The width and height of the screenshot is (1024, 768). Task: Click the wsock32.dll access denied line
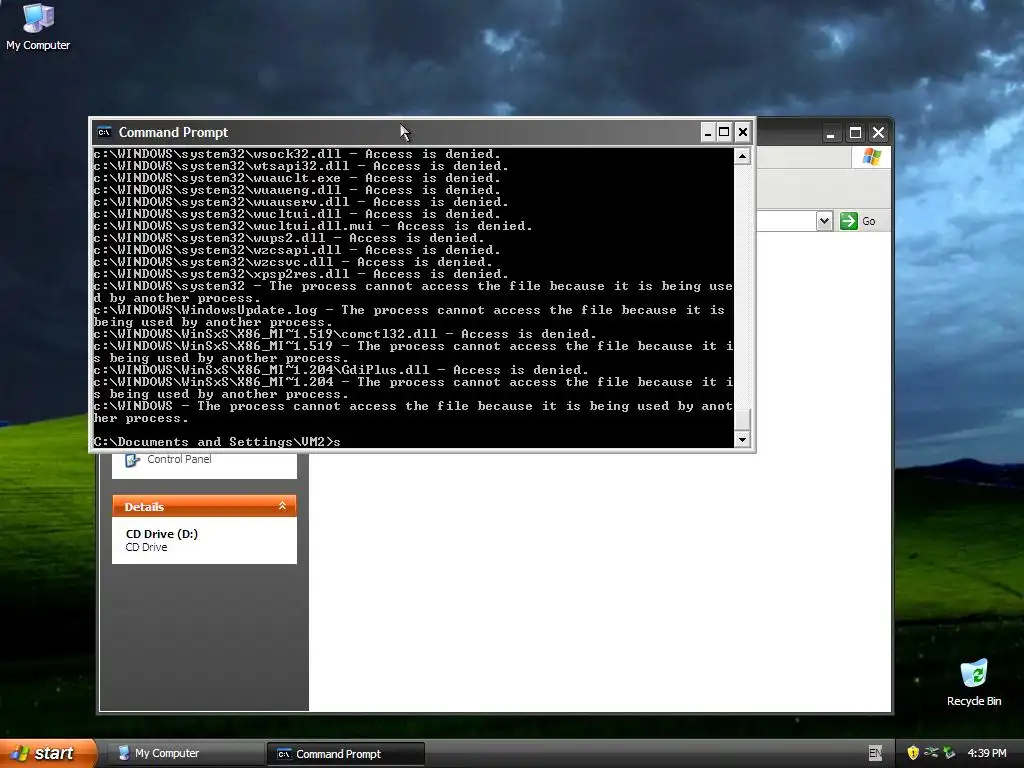click(x=297, y=154)
